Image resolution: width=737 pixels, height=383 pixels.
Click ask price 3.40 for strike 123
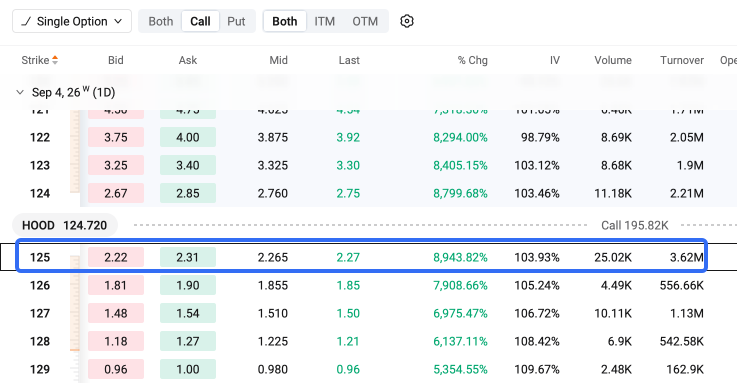pyautogui.click(x=188, y=165)
